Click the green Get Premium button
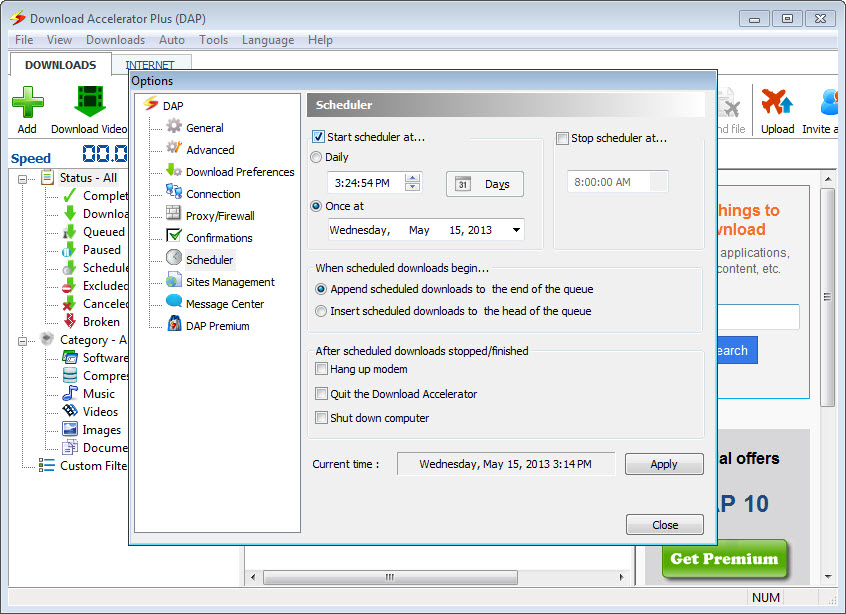This screenshot has width=846, height=614. point(724,558)
